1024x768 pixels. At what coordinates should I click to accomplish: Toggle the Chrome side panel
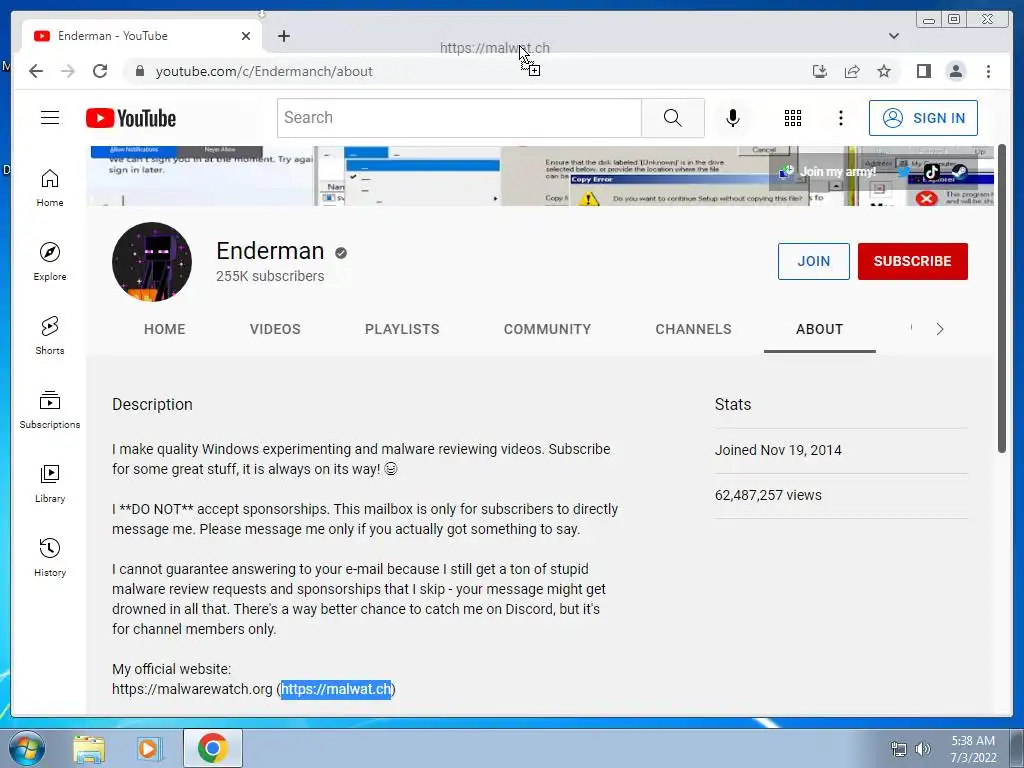click(x=923, y=71)
